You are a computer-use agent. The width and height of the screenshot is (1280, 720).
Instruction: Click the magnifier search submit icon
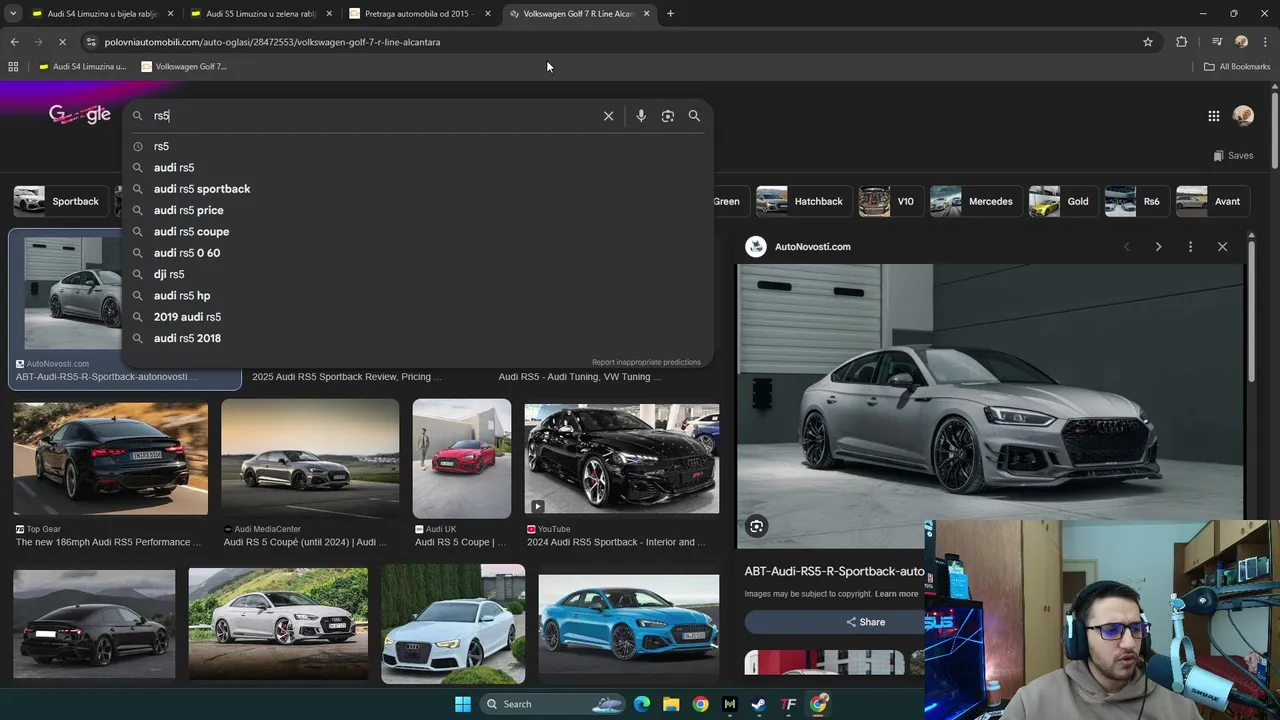tap(694, 116)
